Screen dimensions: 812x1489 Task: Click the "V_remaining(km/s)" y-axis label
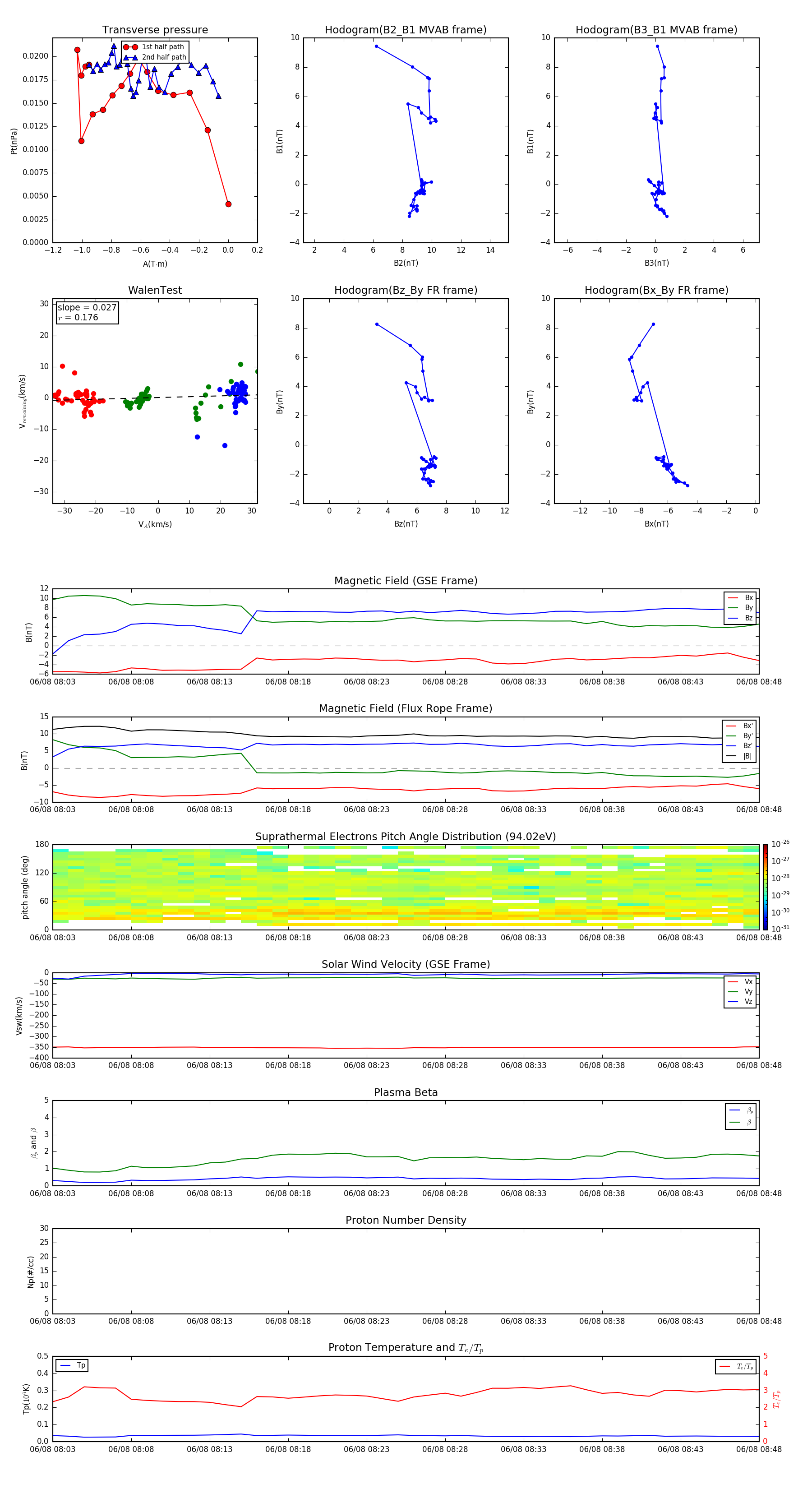pos(22,401)
